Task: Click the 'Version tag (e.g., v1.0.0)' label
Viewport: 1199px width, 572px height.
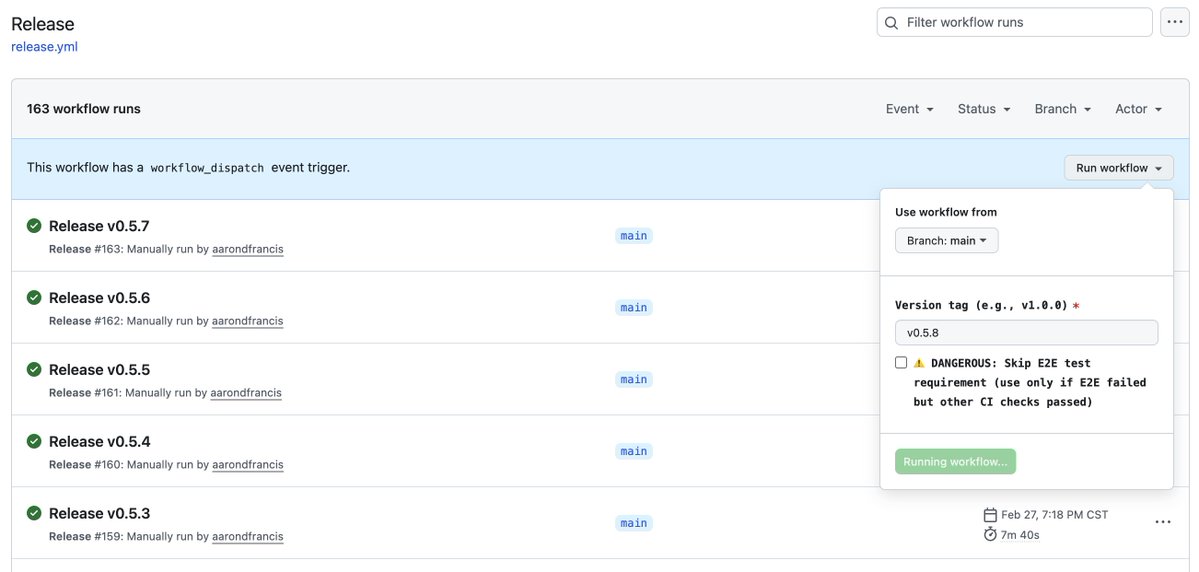Action: click(981, 305)
